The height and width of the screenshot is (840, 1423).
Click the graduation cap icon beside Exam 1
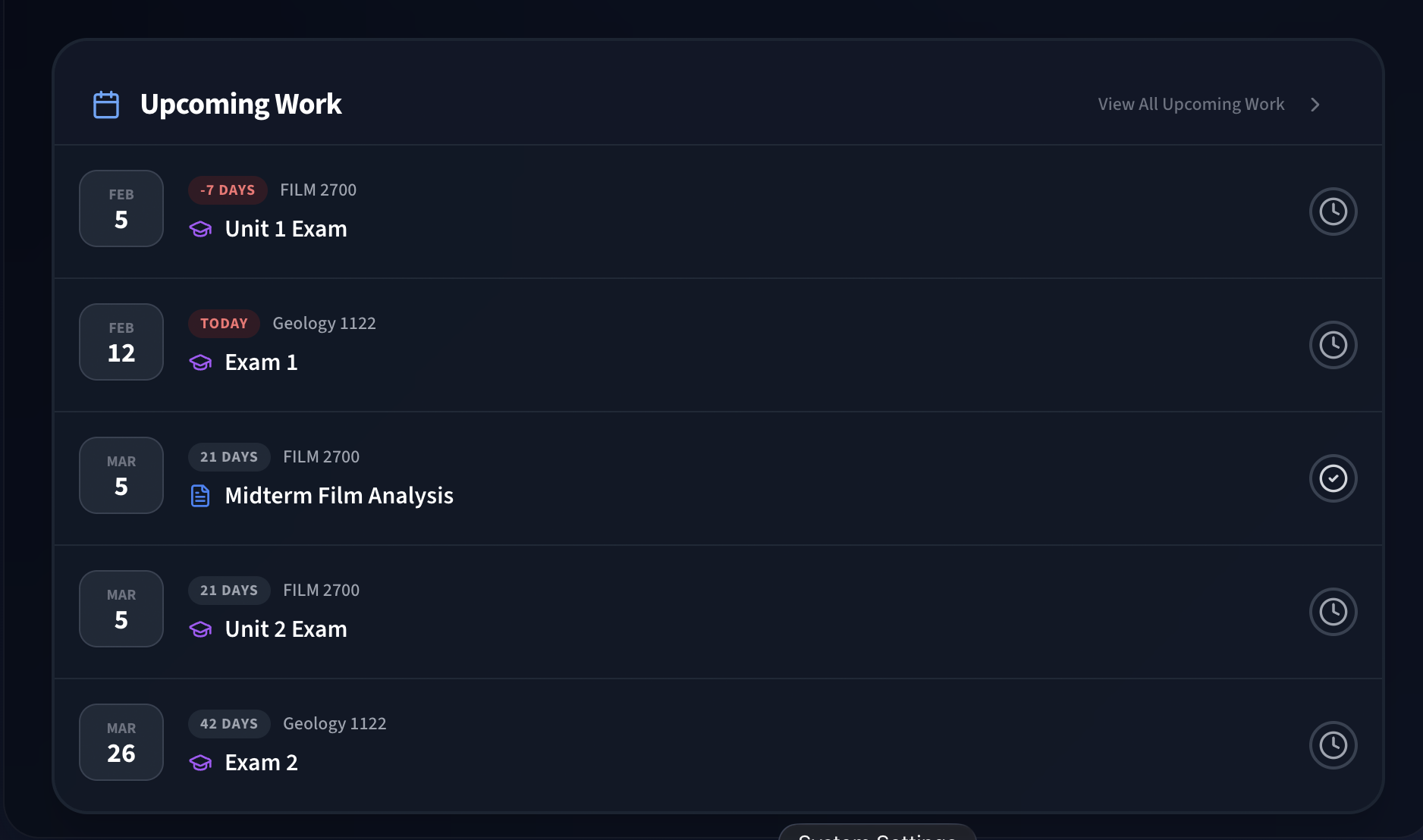tap(200, 362)
